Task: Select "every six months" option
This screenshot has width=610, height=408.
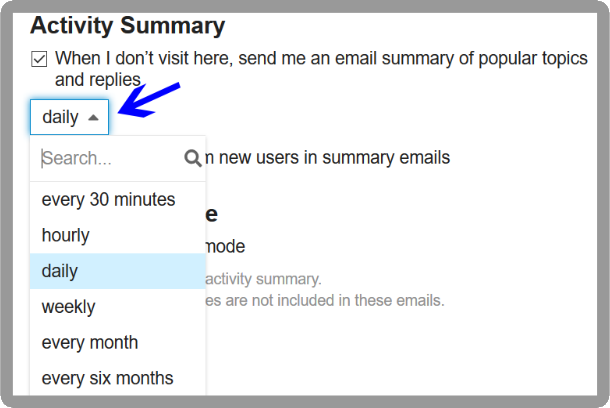Action: [x=107, y=378]
